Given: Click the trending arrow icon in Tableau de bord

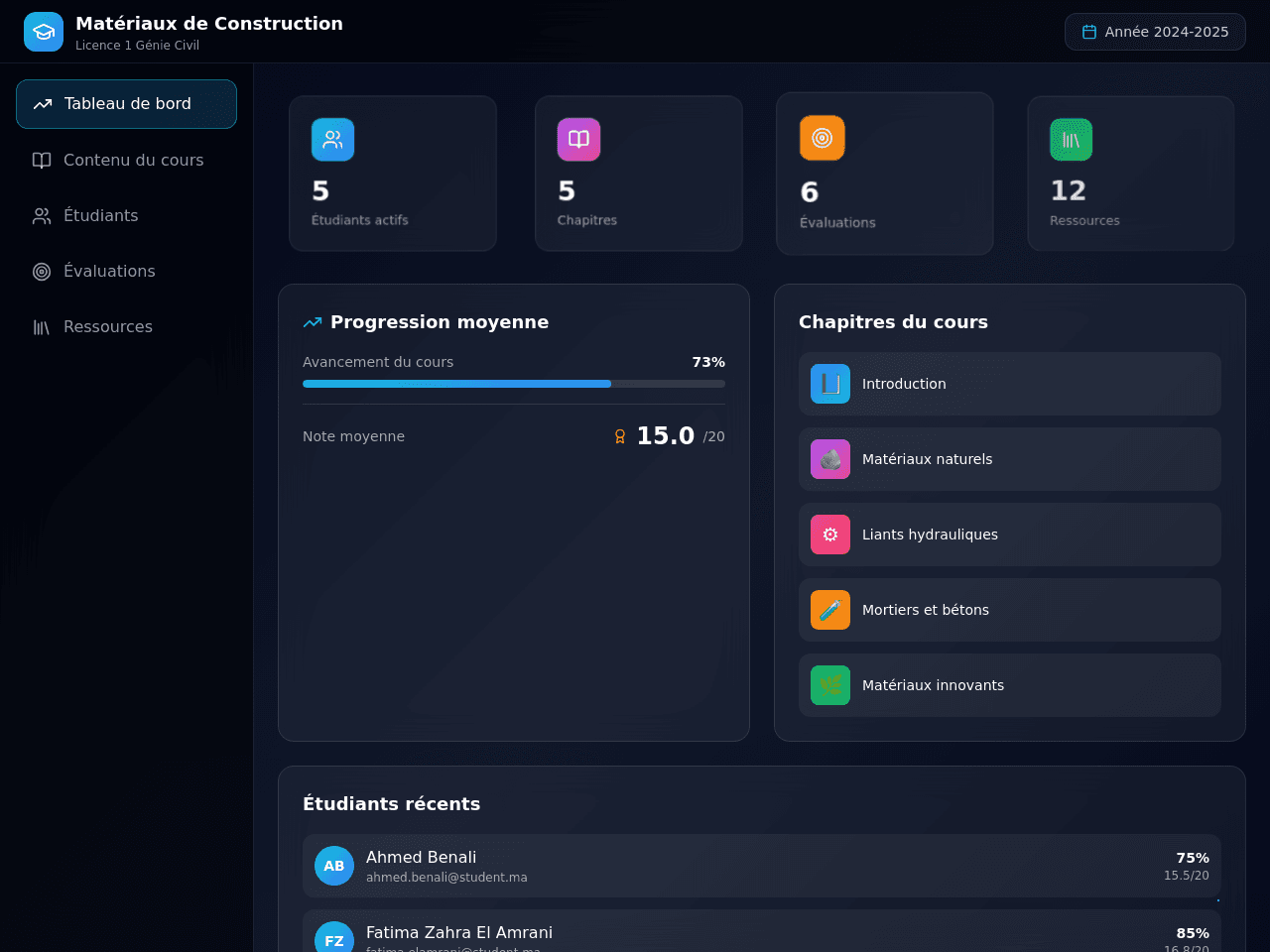Looking at the screenshot, I should (43, 104).
